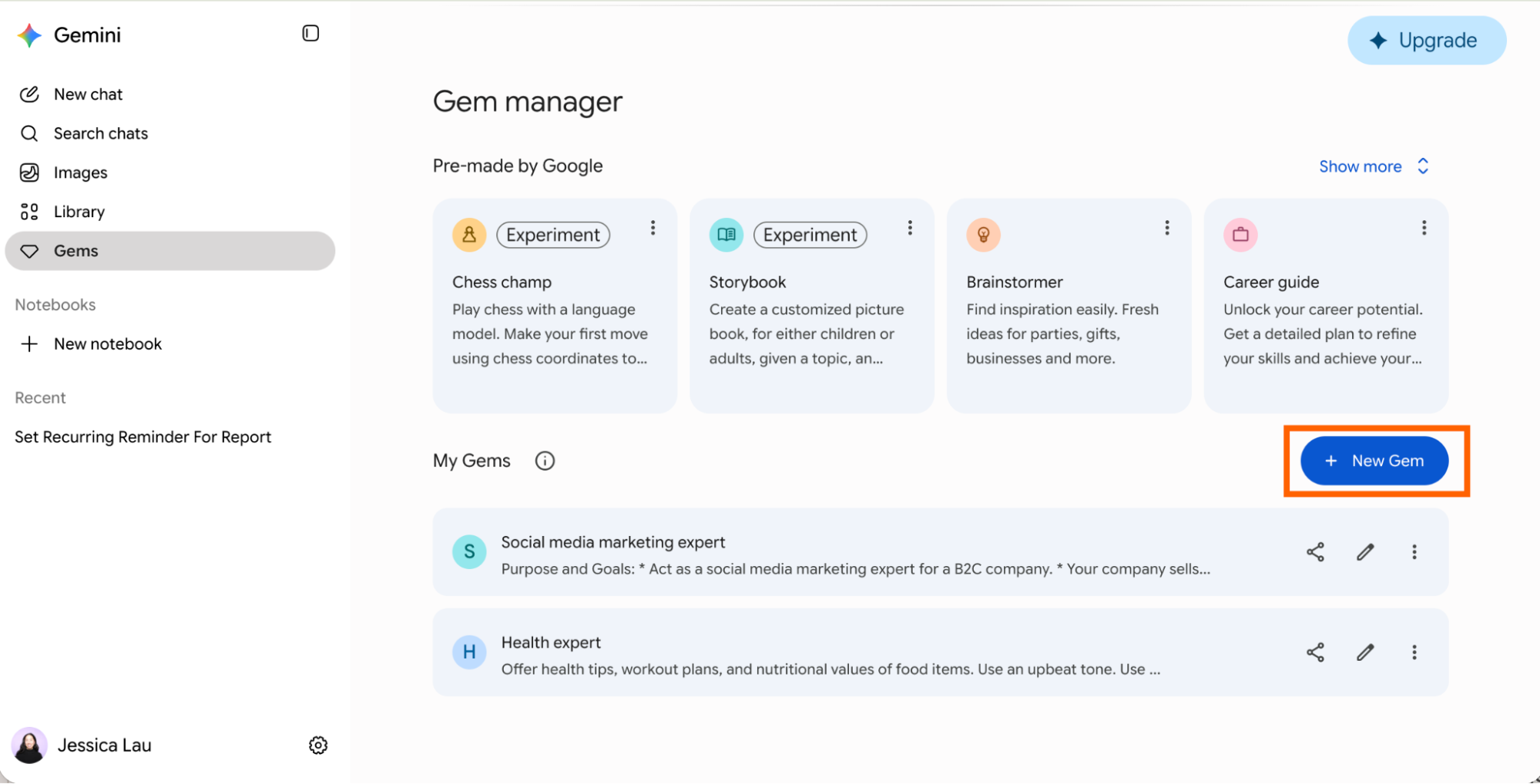This screenshot has height=784, width=1540.
Task: Open Brainstormer gem card
Action: click(1069, 306)
